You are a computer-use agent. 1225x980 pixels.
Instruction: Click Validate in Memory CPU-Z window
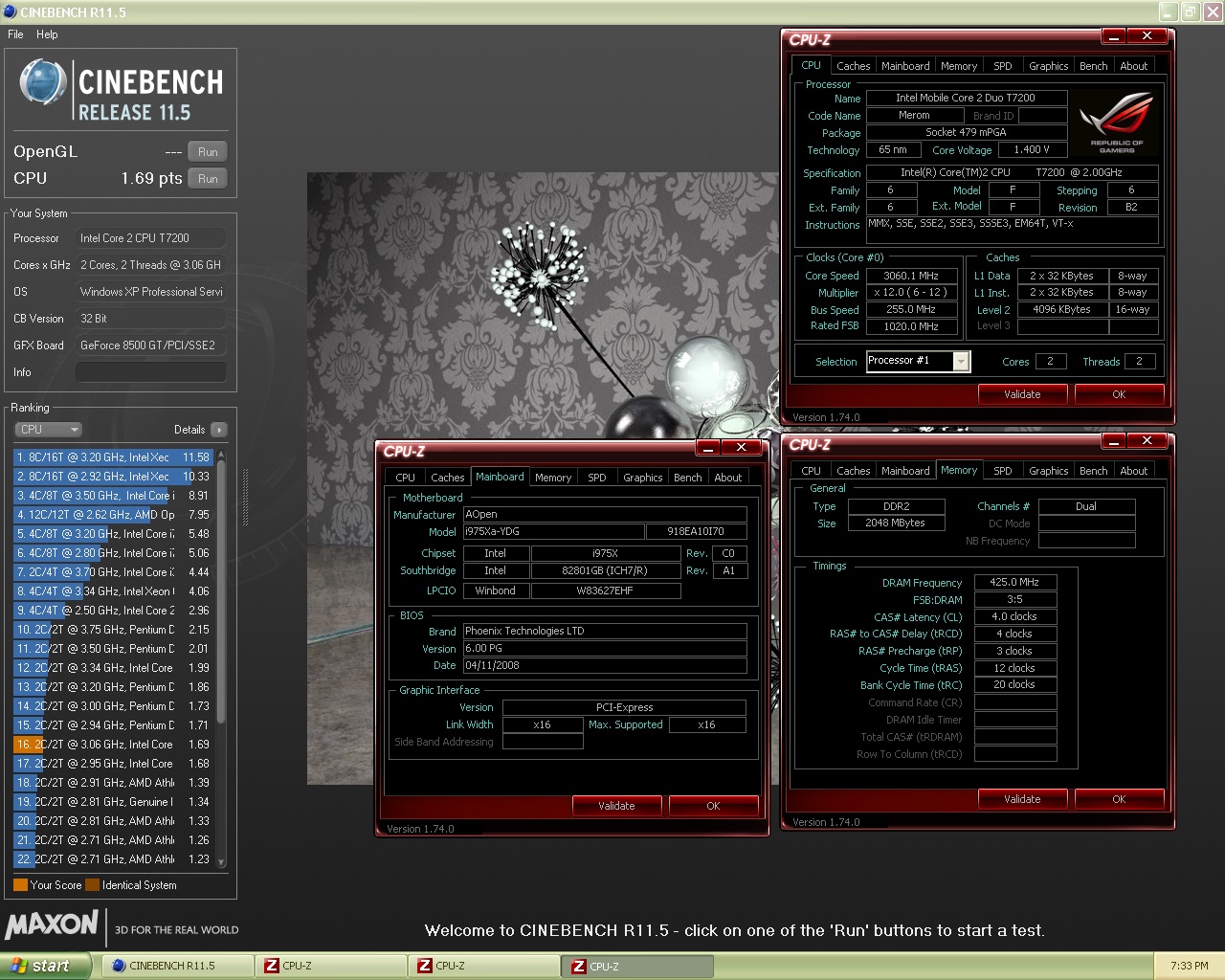[1022, 799]
